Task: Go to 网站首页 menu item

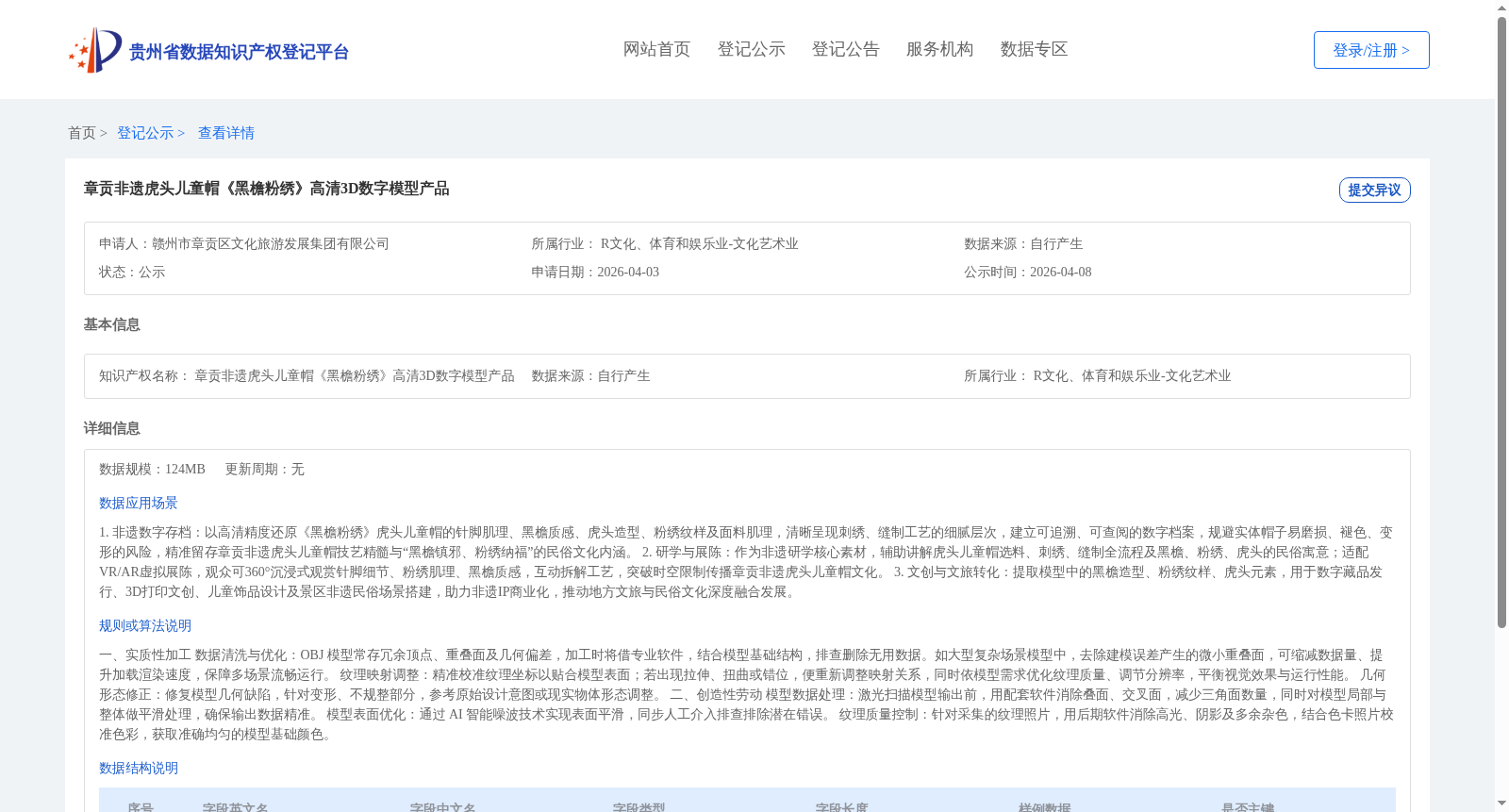Action: (656, 49)
